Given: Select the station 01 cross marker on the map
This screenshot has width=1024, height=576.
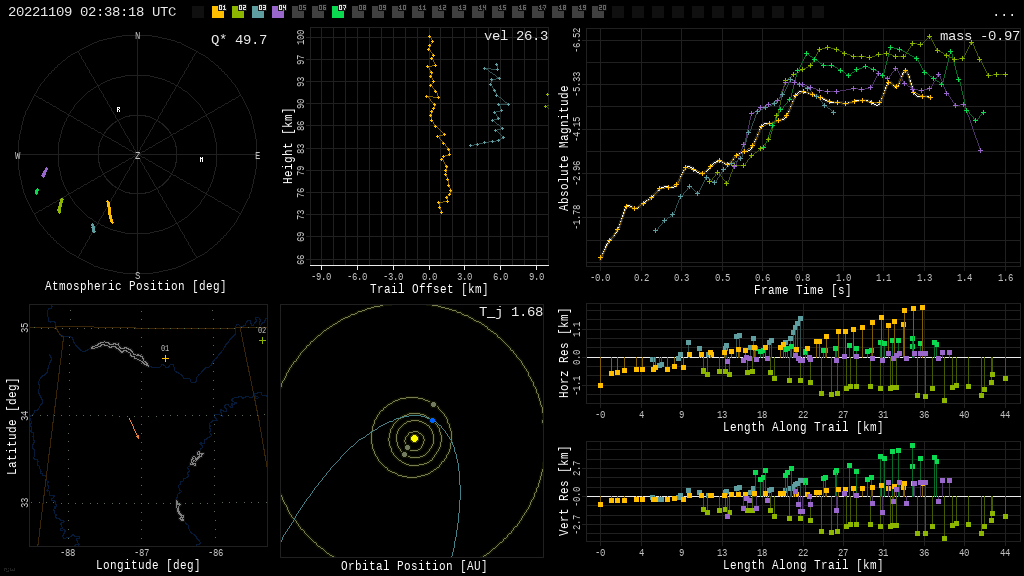Looking at the screenshot, I should pos(165,358).
